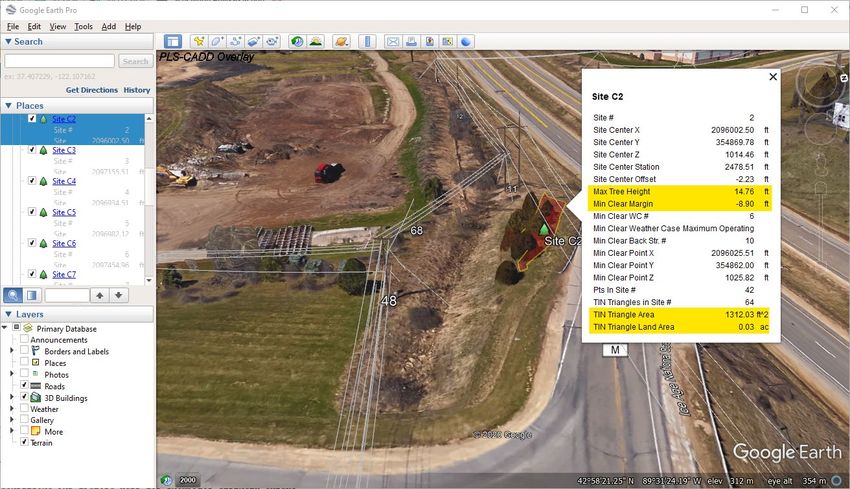Add a polygon with toolbar tool
Image resolution: width=850 pixels, height=489 pixels.
[x=217, y=41]
